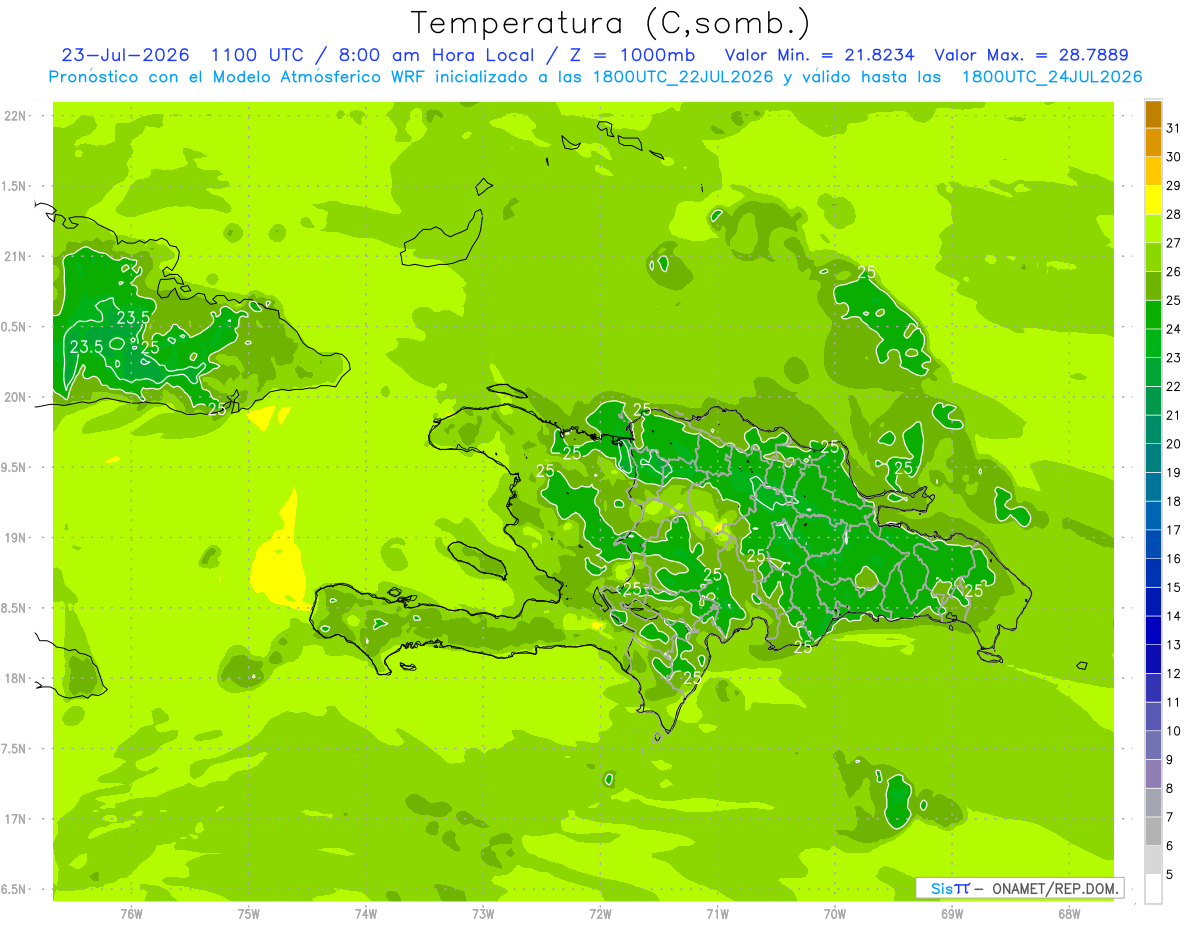
Task: Click "Pronóstico con el Modelo Atmósferico WRF" text
Action: tap(238, 77)
